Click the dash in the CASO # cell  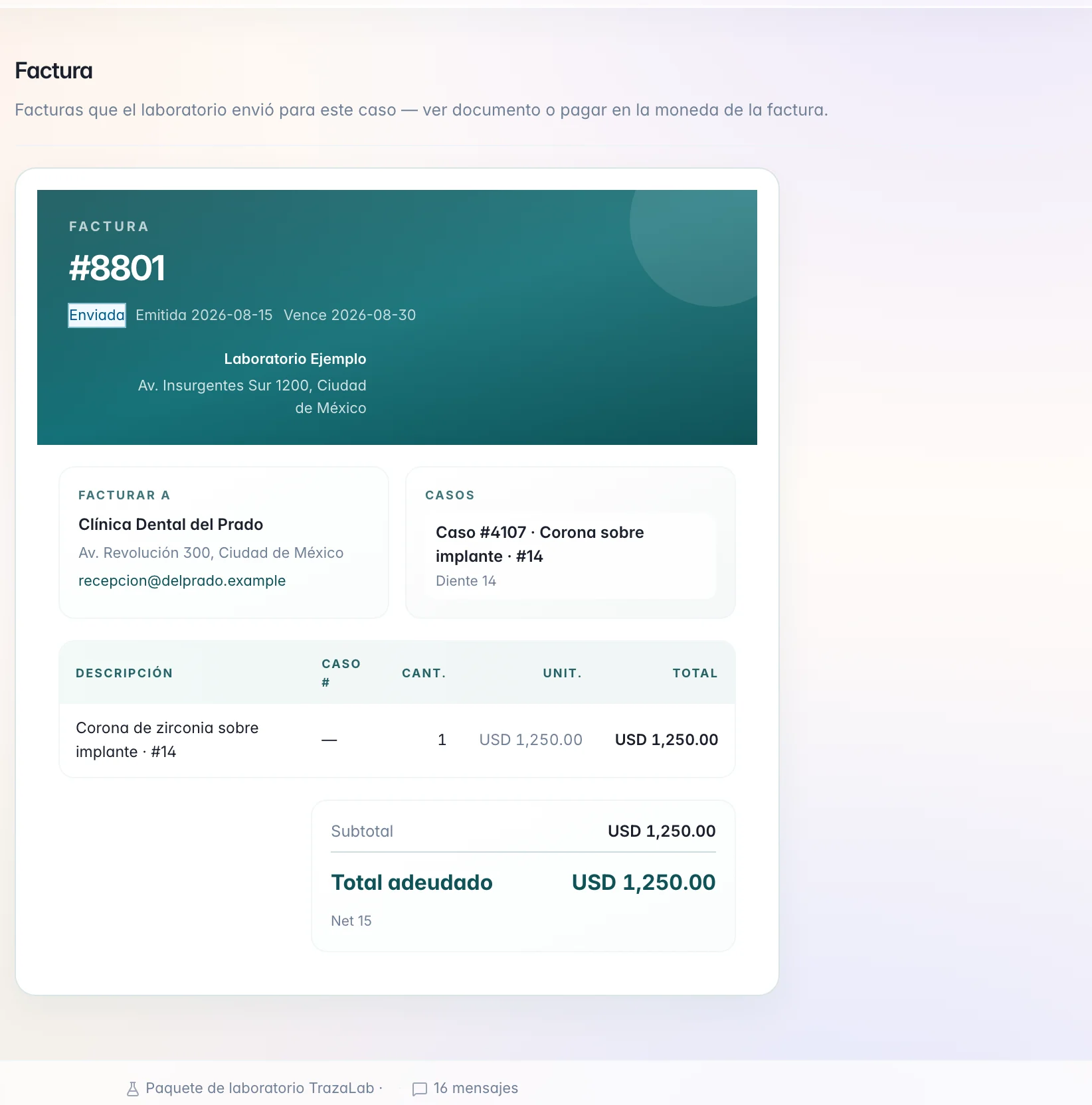pos(329,740)
